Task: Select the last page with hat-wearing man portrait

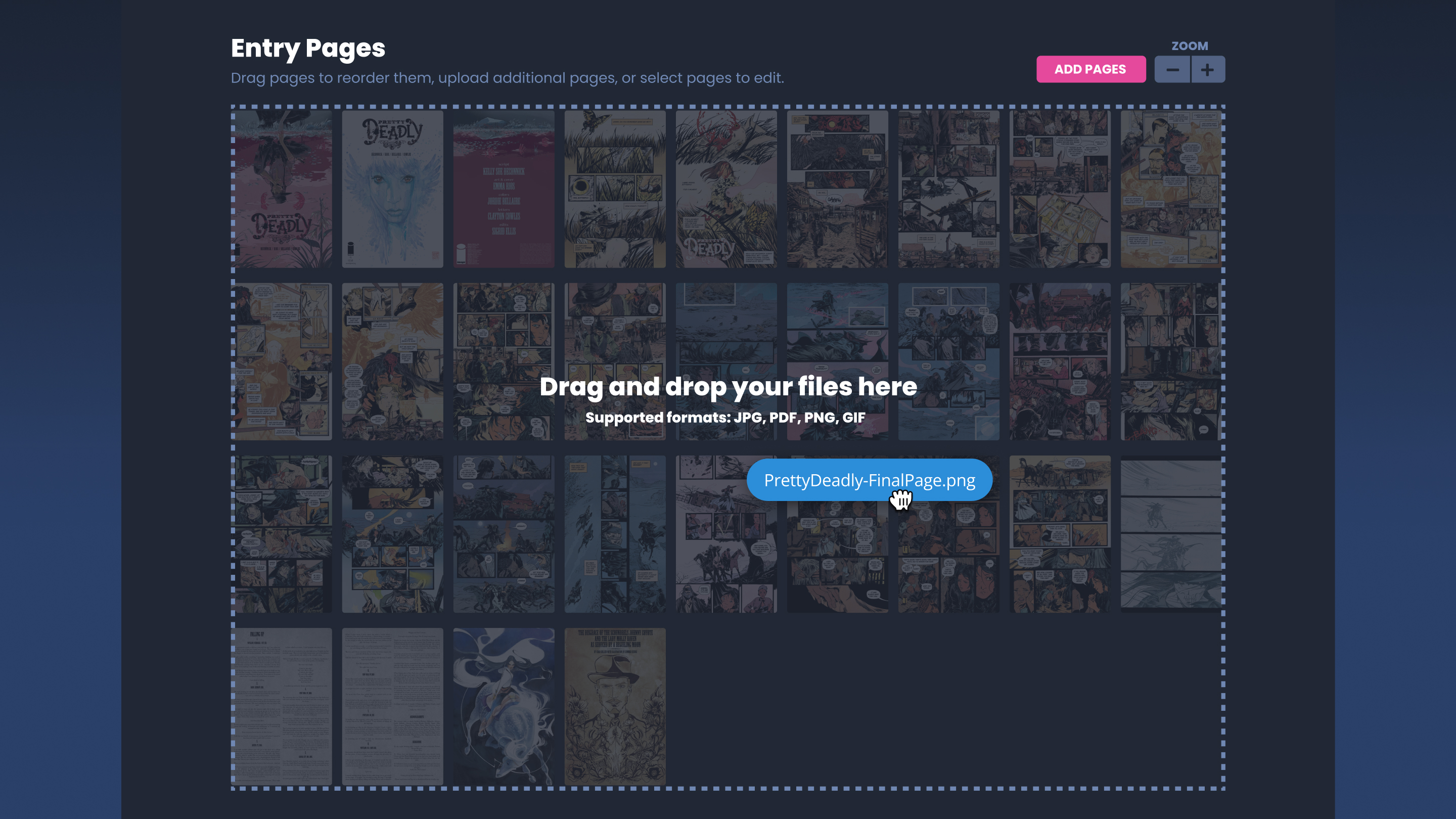Action: [x=615, y=707]
